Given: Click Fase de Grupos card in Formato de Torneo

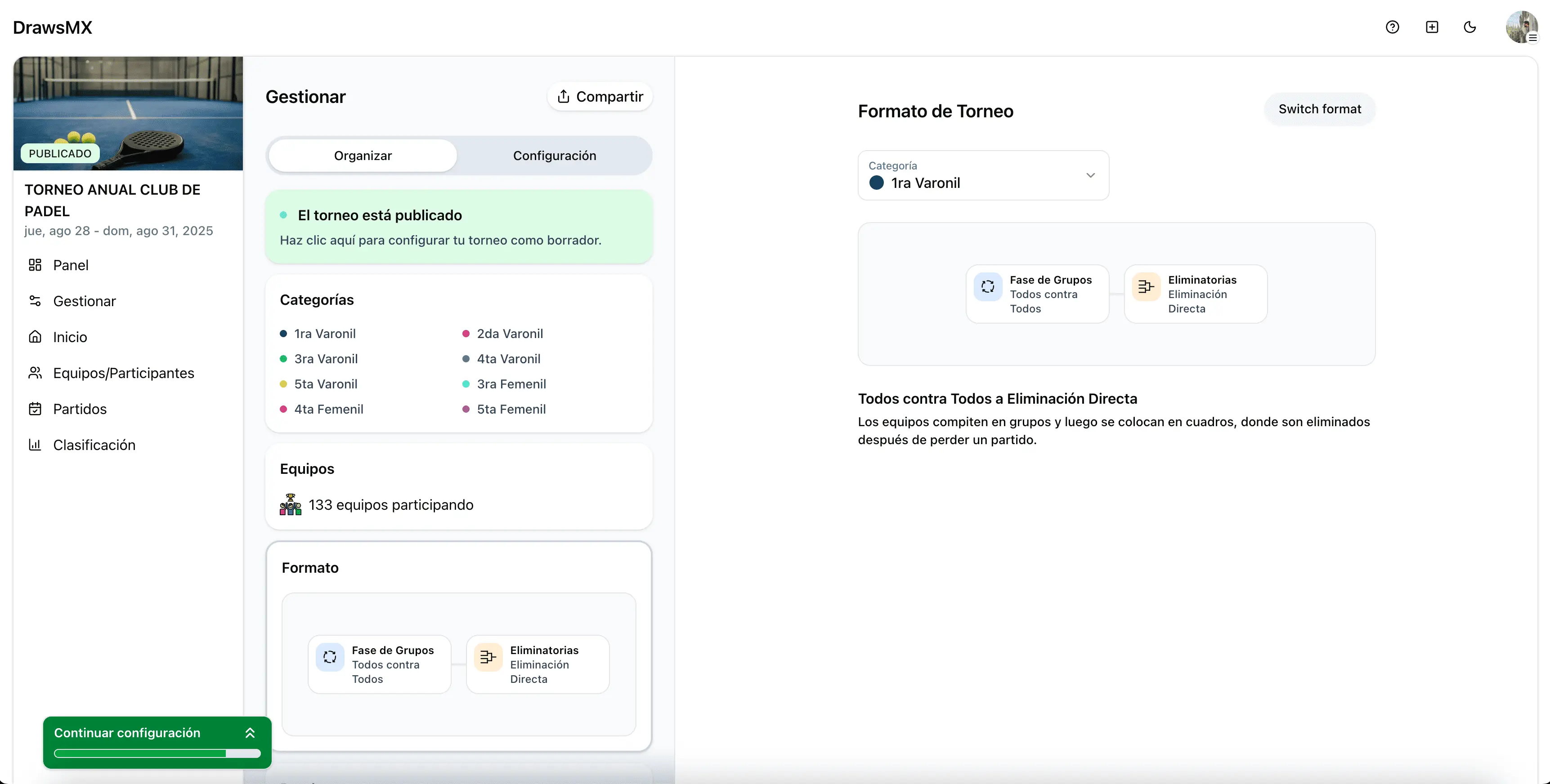Looking at the screenshot, I should click(1037, 294).
